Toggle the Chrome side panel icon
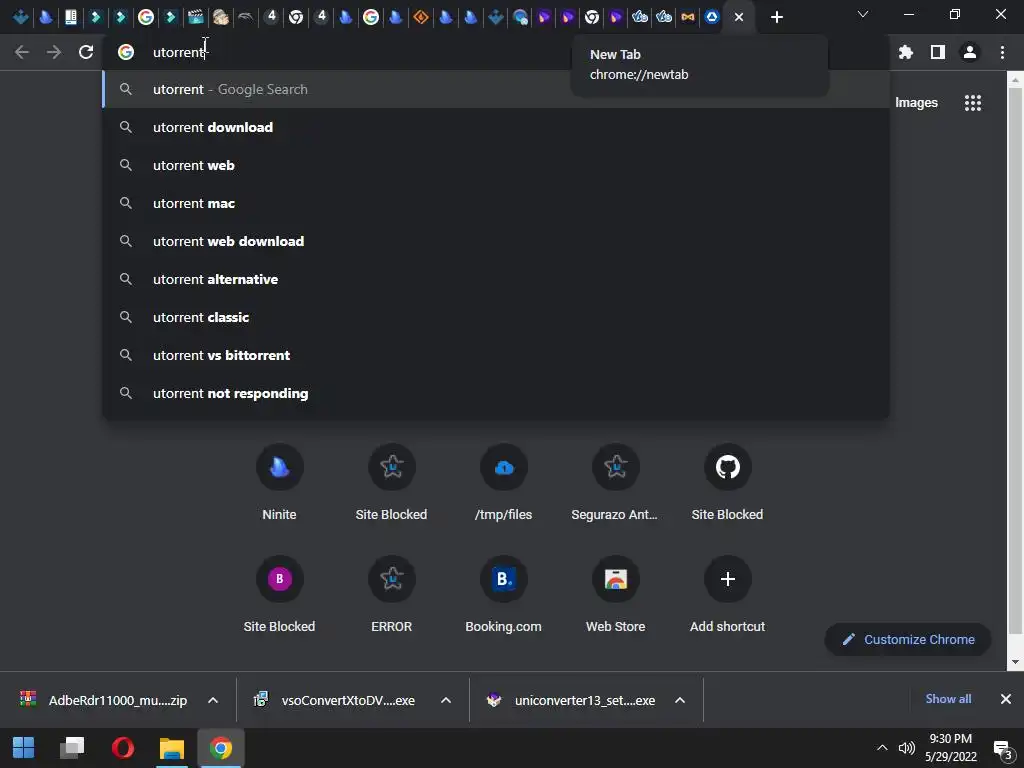Image resolution: width=1024 pixels, height=768 pixels. click(x=938, y=52)
